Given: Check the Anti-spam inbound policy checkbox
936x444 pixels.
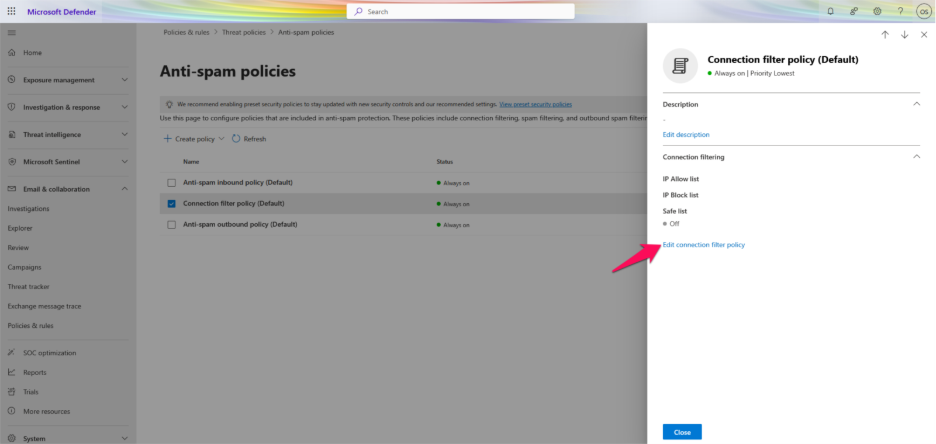Looking at the screenshot, I should pos(171,183).
